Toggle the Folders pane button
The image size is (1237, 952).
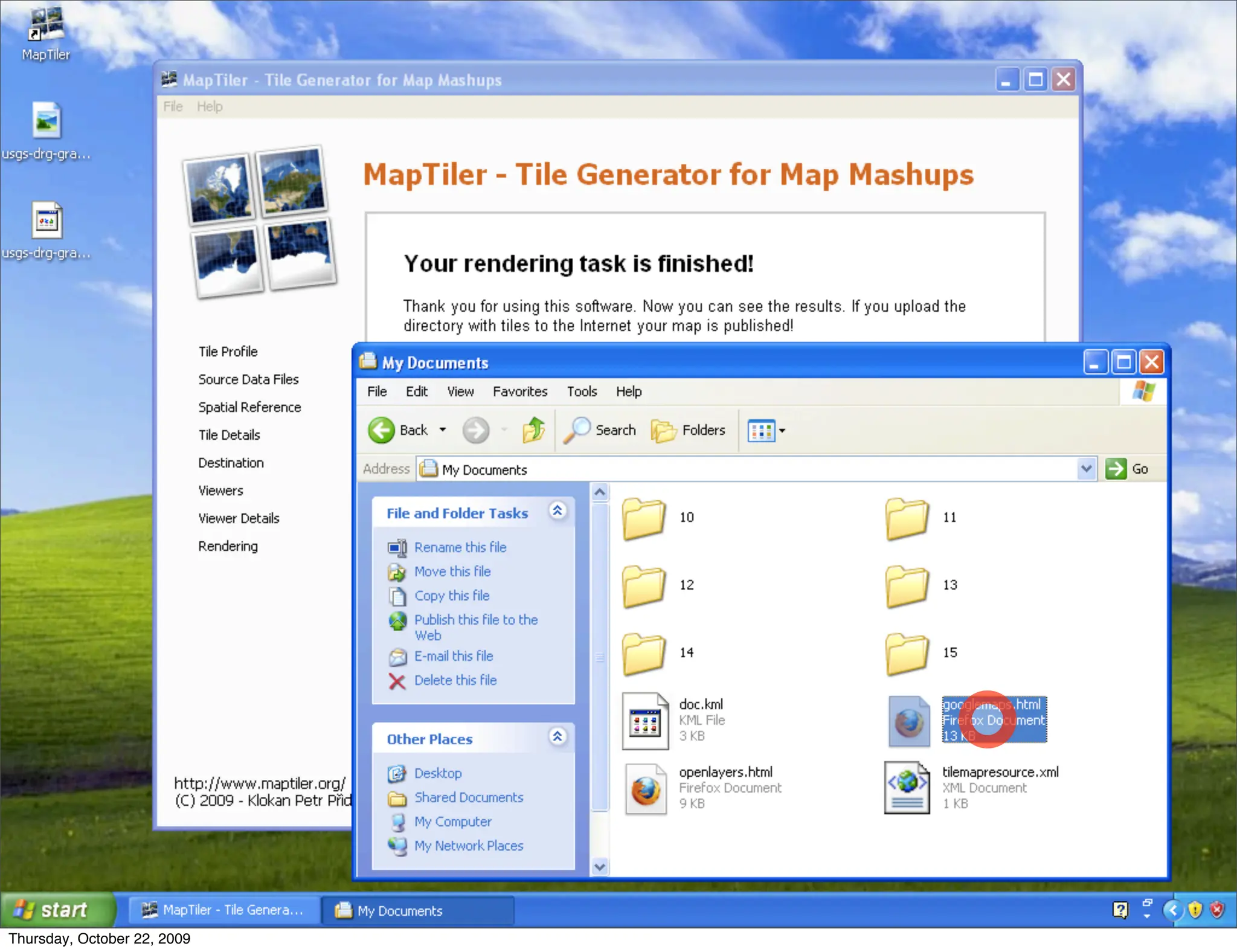689,430
